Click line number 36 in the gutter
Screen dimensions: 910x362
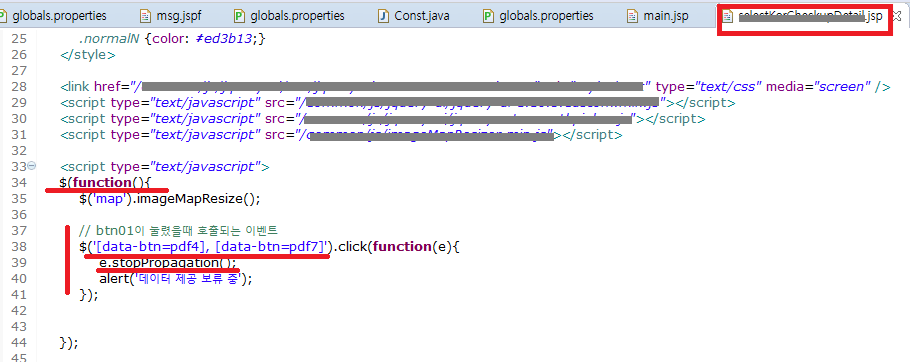click(19, 215)
